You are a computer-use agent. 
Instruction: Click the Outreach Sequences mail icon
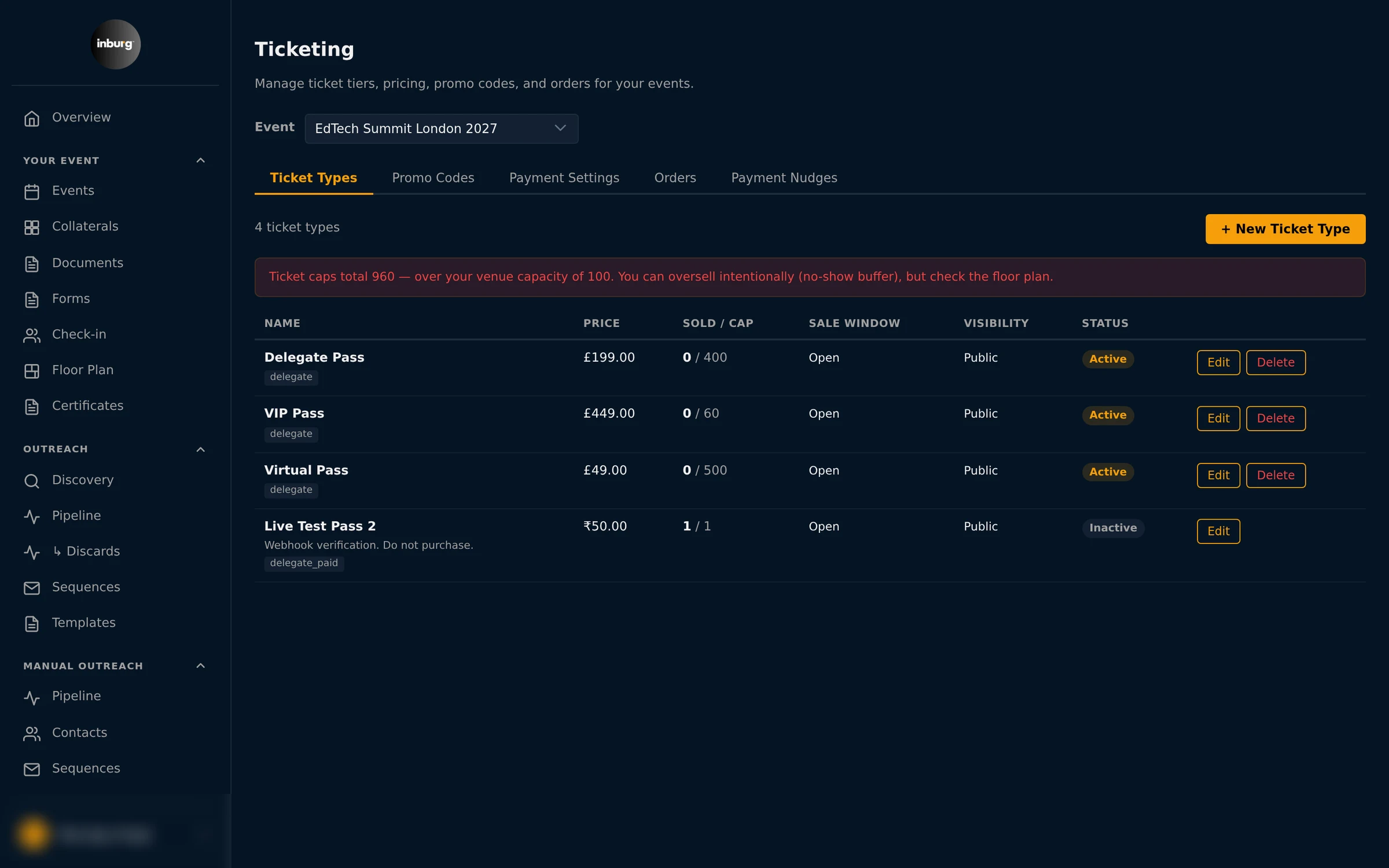coord(32,588)
